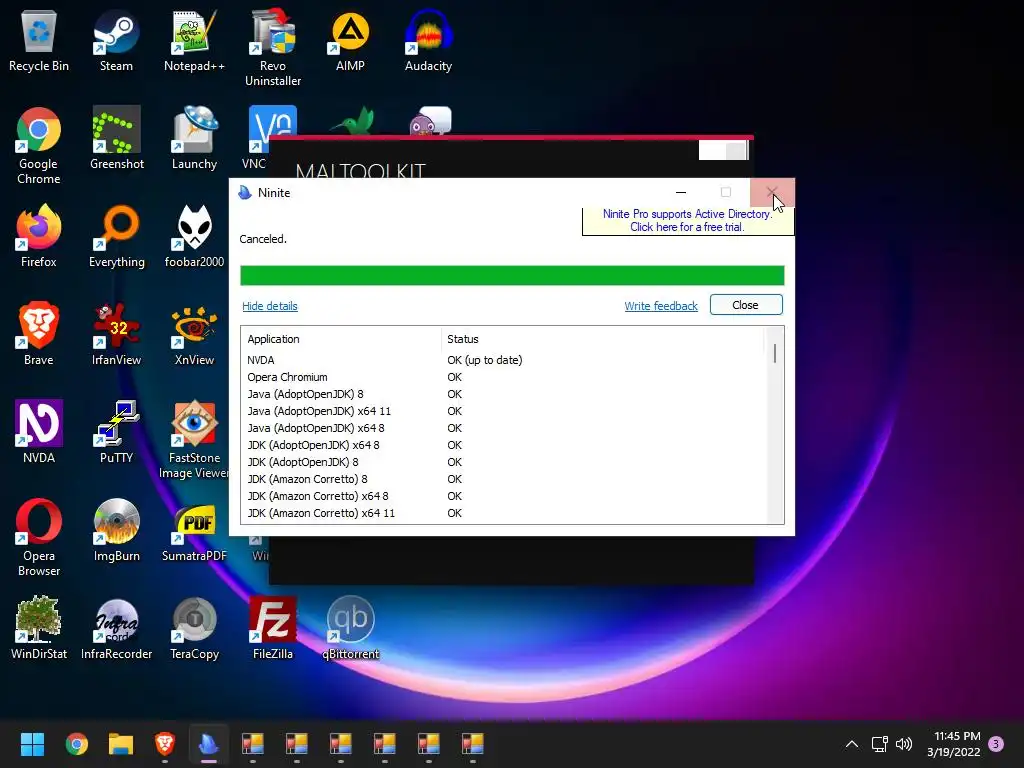The width and height of the screenshot is (1024, 768).
Task: Select the WinDirStat desktop icon
Action: coord(39,628)
